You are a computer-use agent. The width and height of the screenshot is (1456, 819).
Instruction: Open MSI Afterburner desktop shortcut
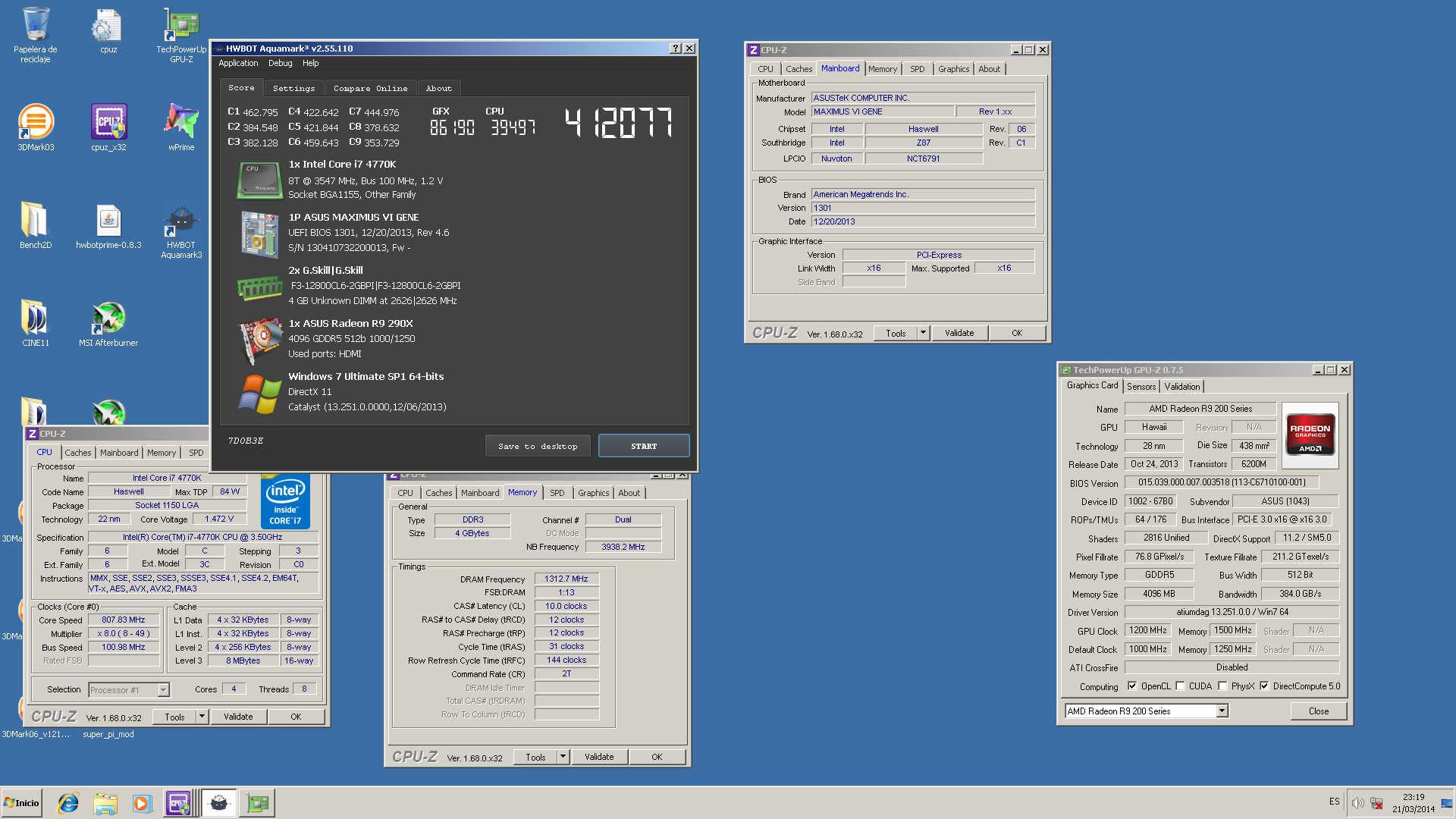point(108,322)
